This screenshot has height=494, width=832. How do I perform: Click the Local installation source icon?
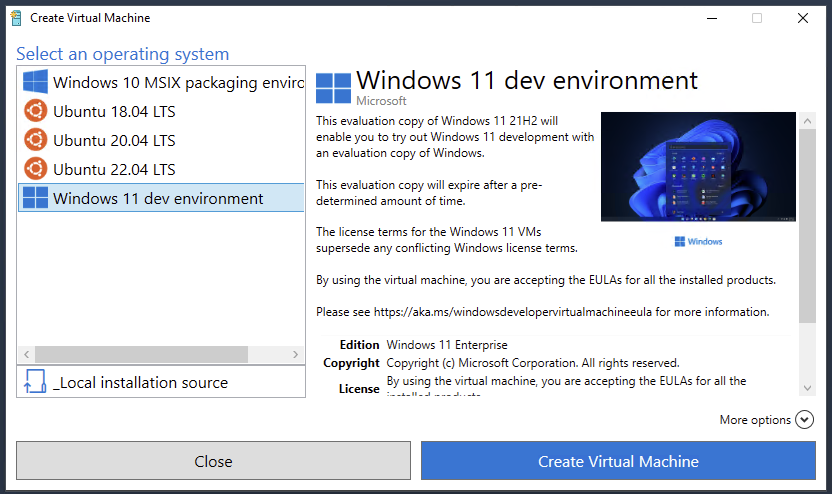pos(35,382)
